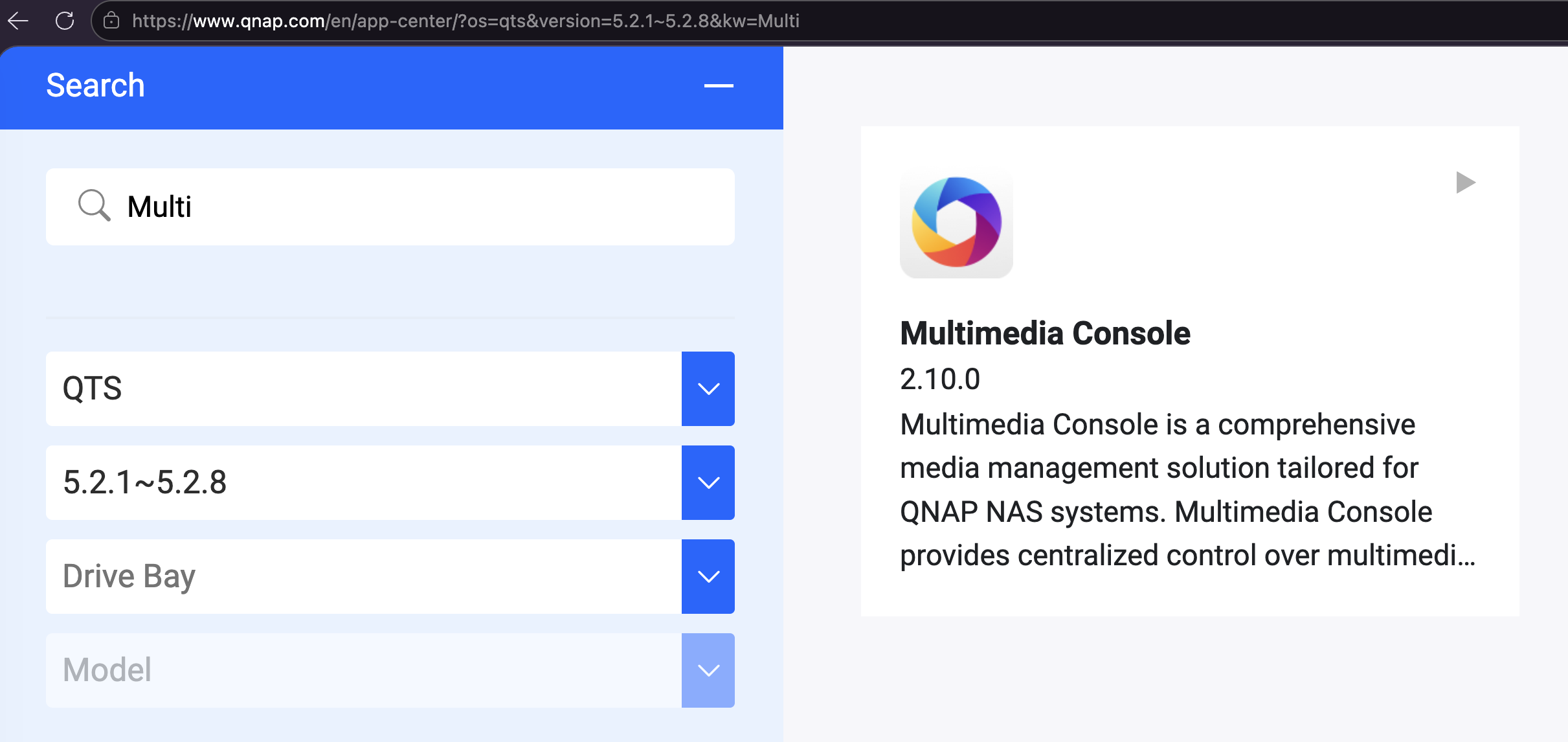This screenshot has width=1568, height=742.
Task: Collapse the Search panel with minus icon
Action: click(x=719, y=85)
